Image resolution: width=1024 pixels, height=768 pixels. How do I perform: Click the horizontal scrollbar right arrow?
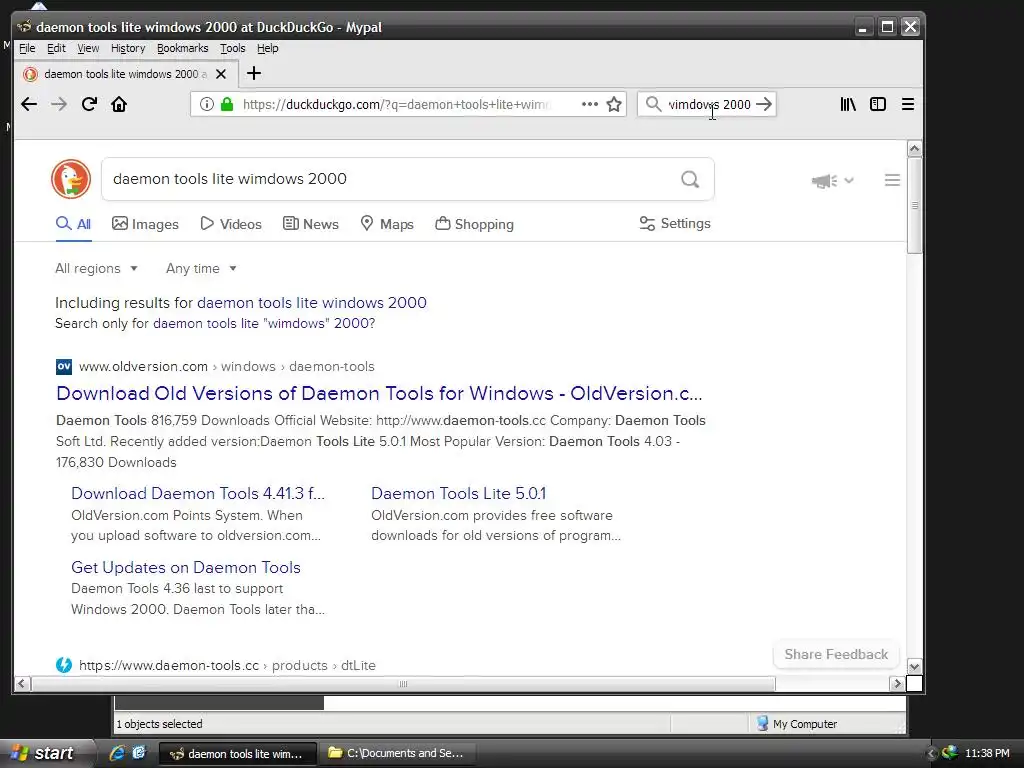pyautogui.click(x=897, y=683)
